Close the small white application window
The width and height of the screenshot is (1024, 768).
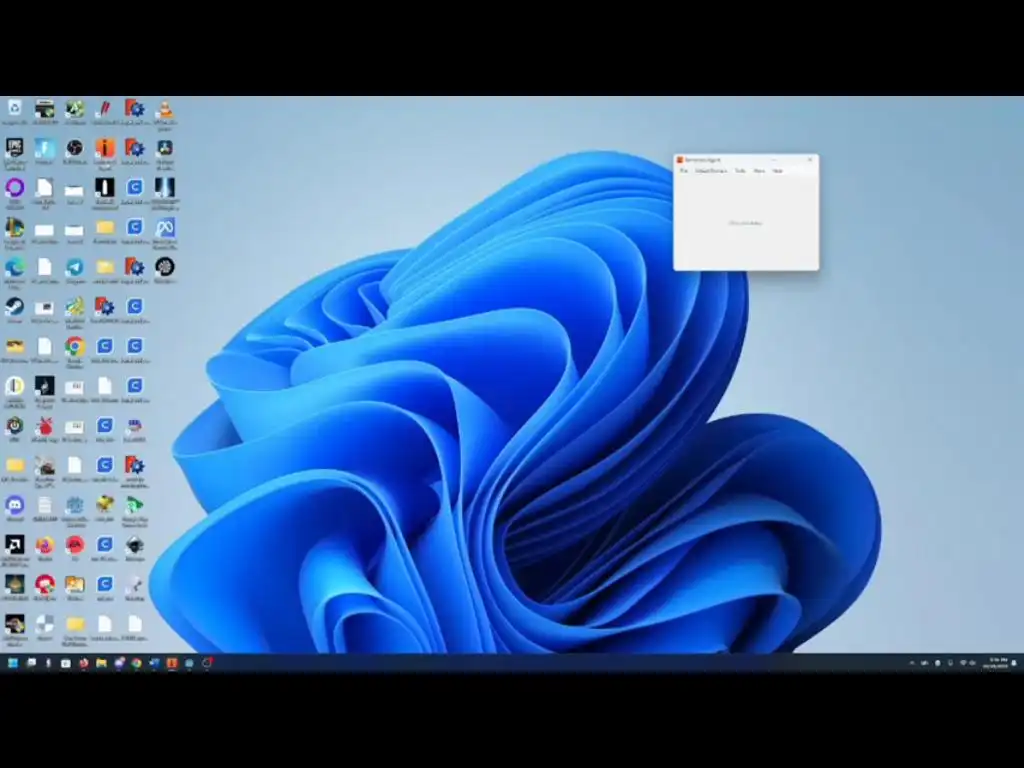(x=810, y=159)
